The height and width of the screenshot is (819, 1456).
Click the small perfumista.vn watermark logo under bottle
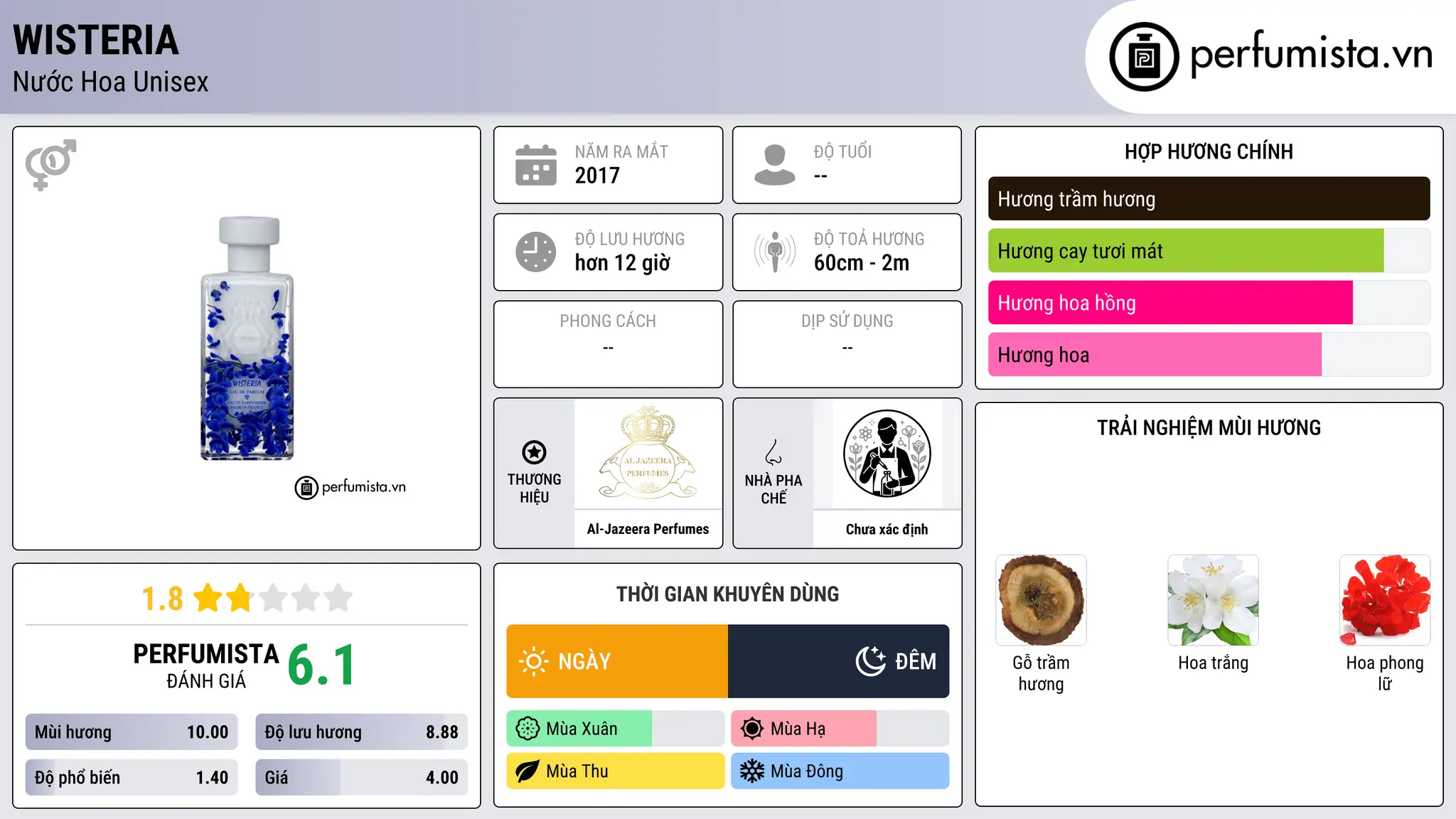coord(350,488)
